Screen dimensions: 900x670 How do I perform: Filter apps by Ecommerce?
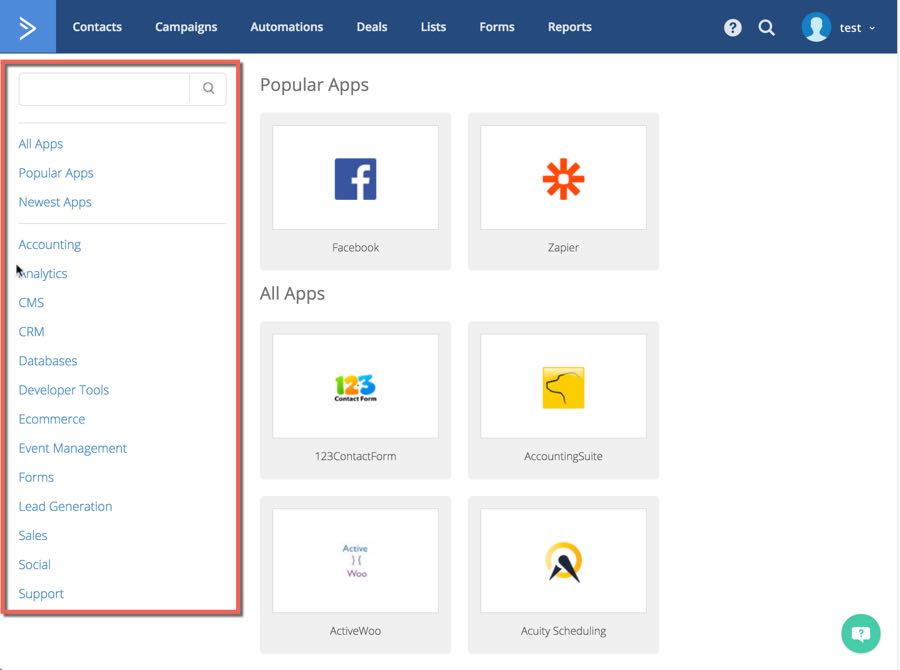click(52, 419)
